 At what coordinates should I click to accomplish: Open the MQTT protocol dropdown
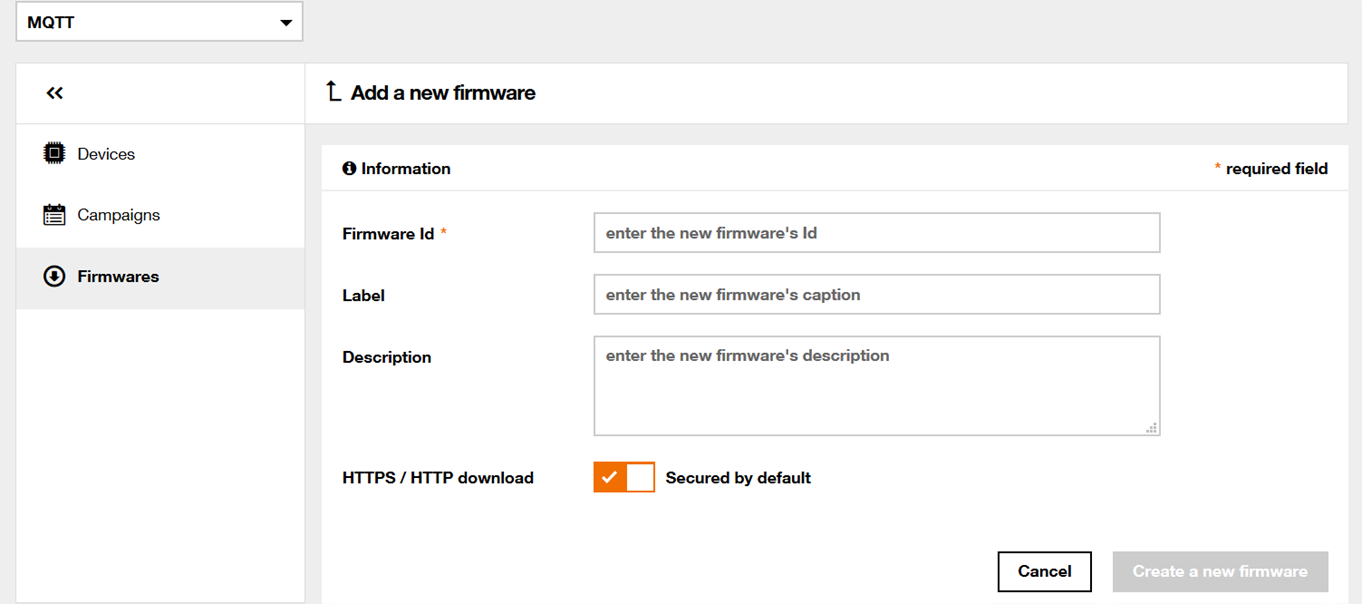[159, 21]
